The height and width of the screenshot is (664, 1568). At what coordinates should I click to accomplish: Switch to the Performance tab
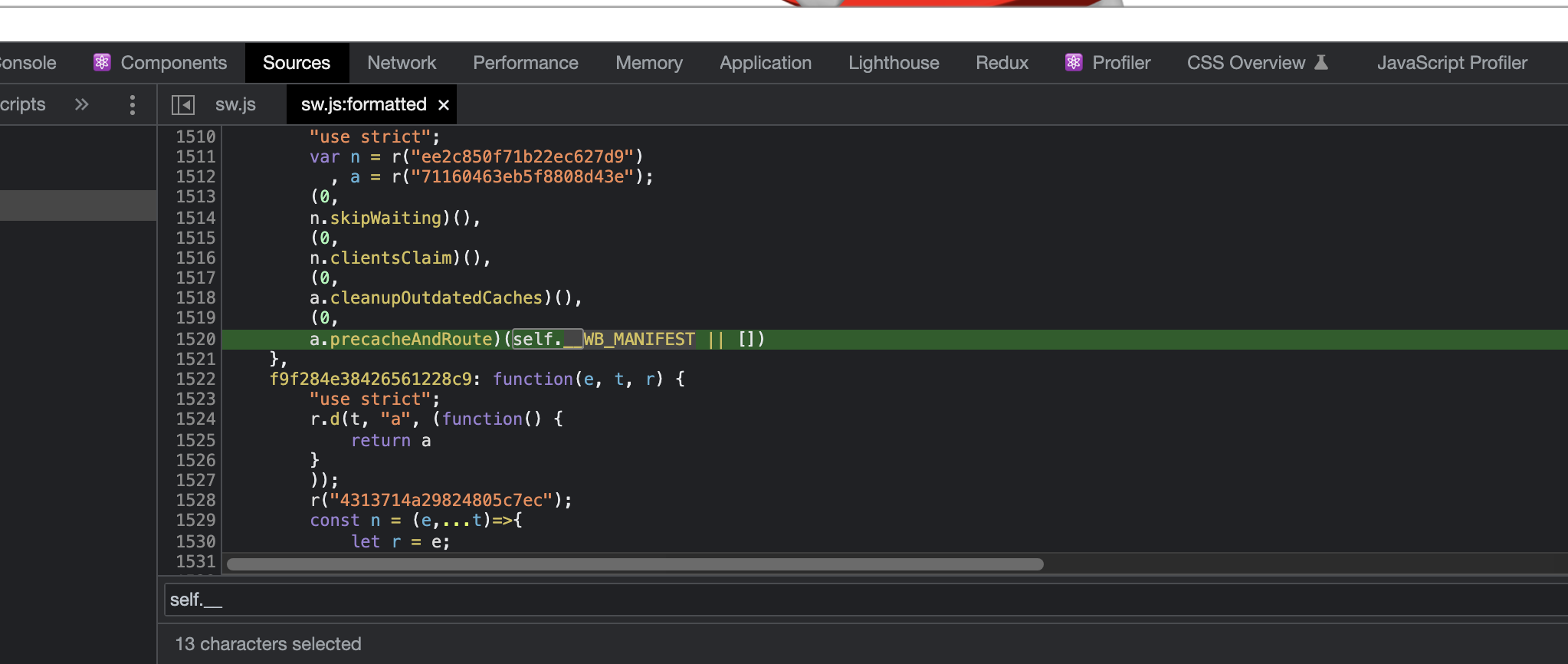526,63
